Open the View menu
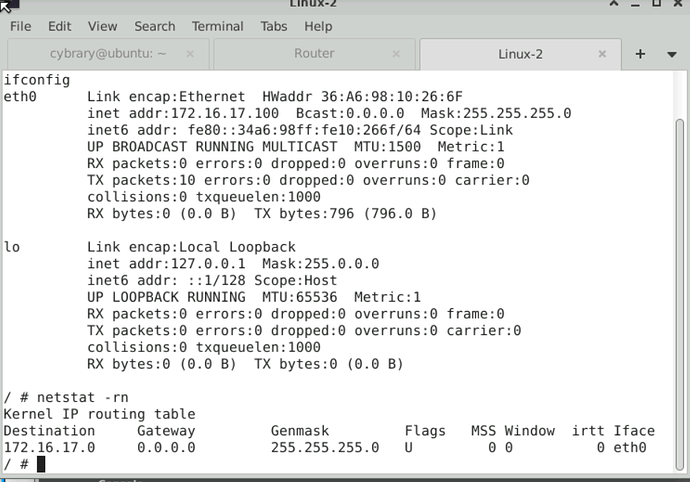 tap(102, 26)
